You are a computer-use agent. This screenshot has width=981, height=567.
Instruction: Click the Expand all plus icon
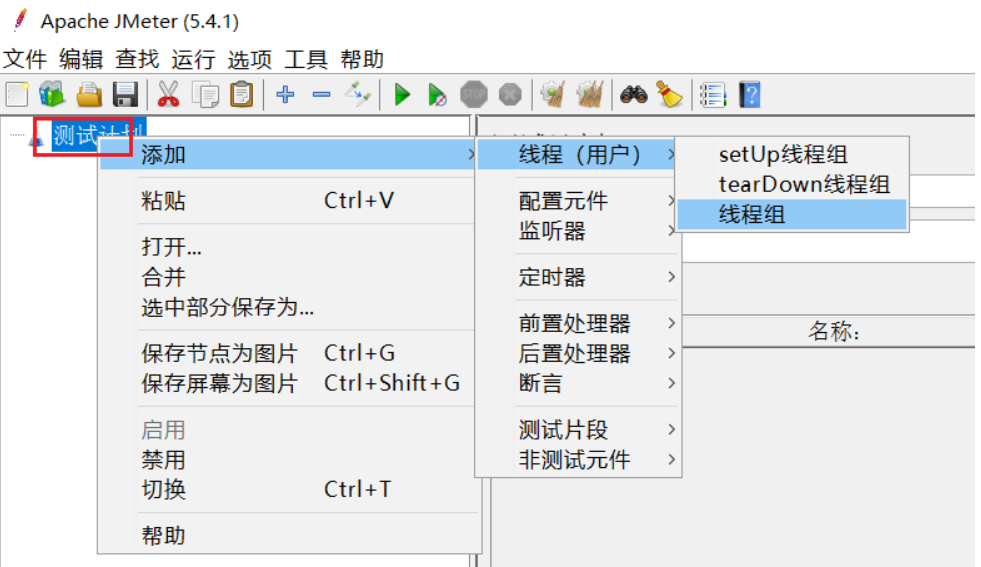pos(285,94)
